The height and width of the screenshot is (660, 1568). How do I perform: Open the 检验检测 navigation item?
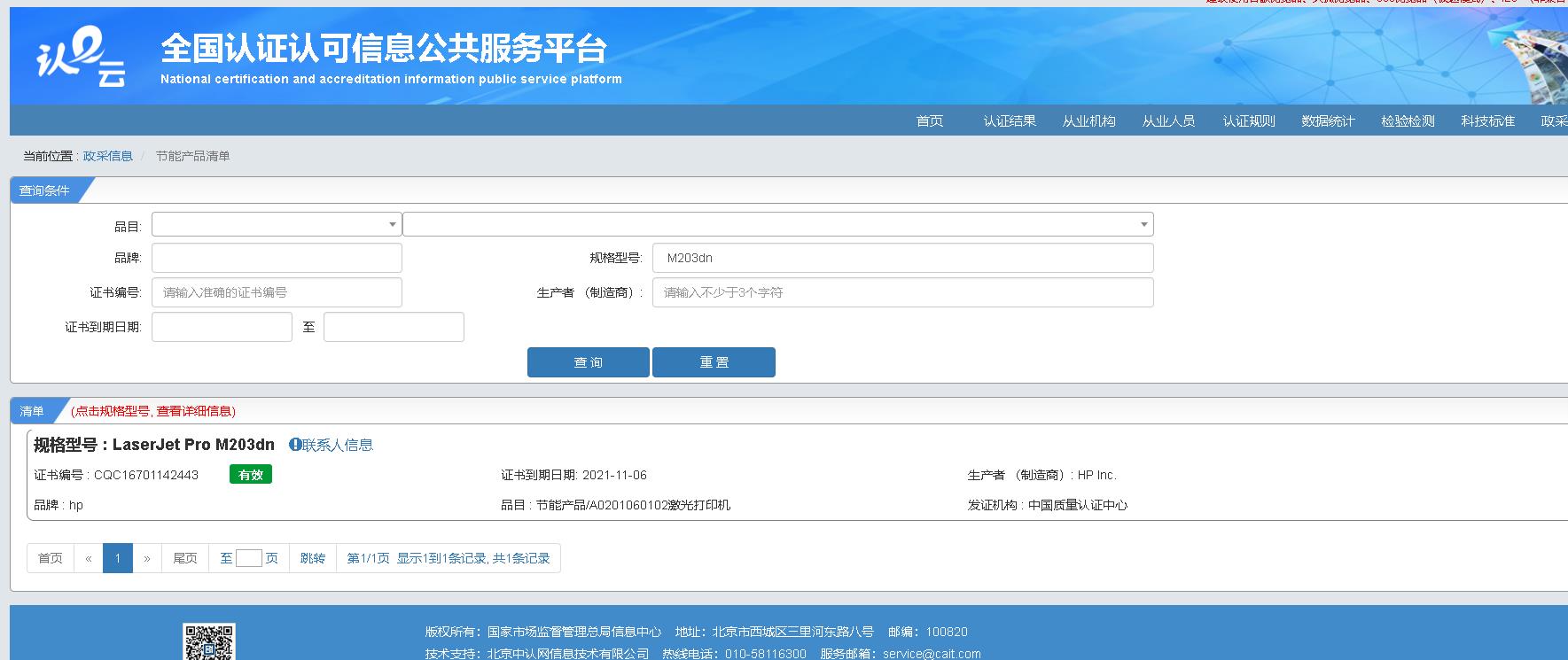pyautogui.click(x=1408, y=120)
